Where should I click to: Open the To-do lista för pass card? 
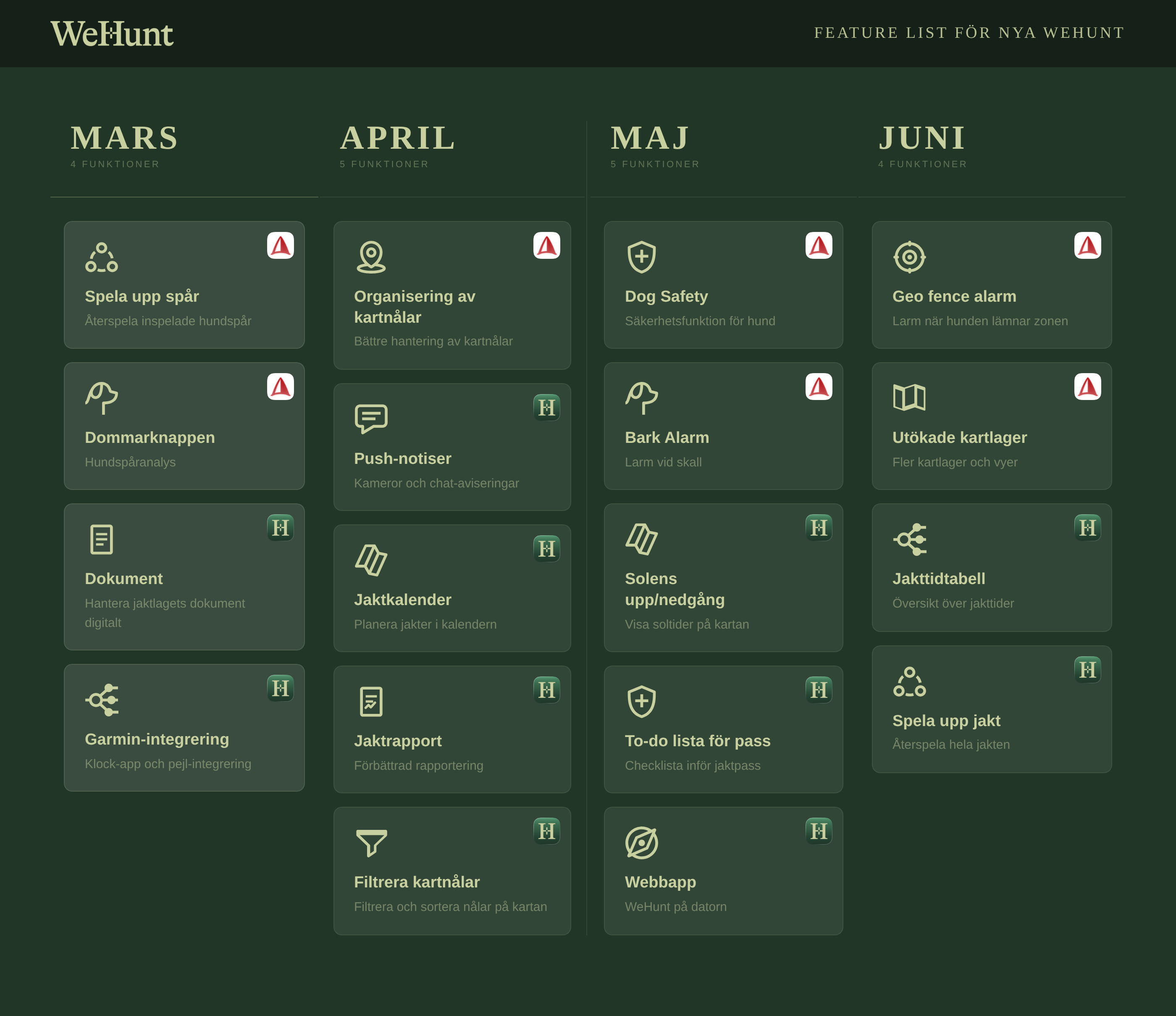click(723, 729)
